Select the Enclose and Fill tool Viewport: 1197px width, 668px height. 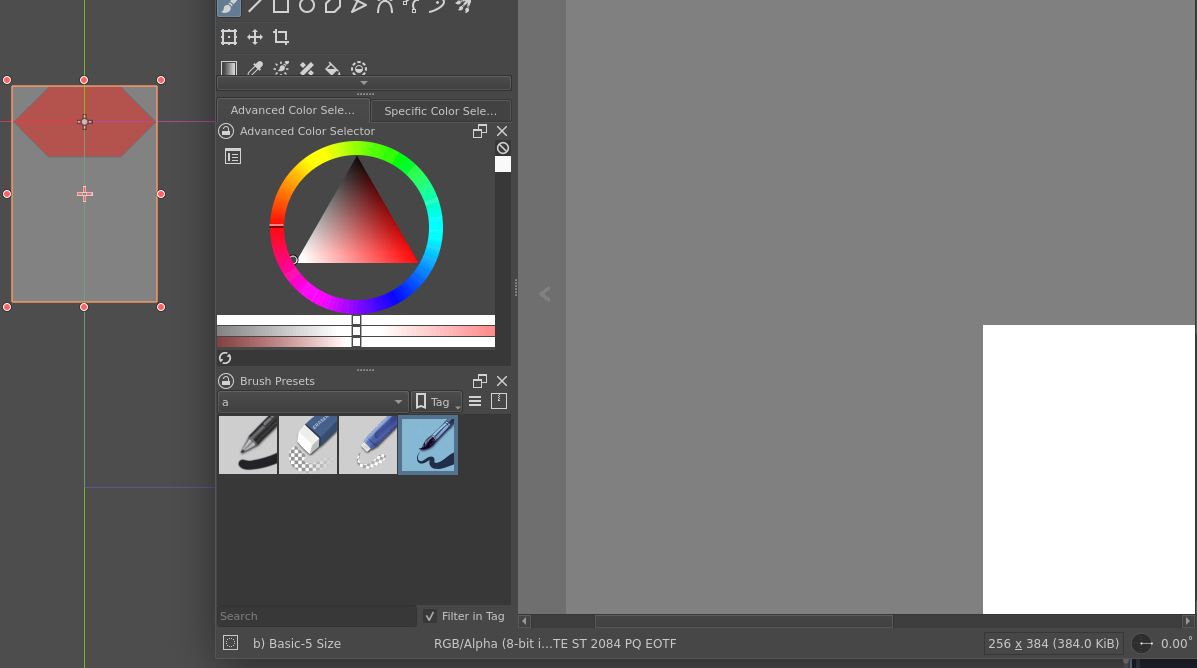click(359, 68)
